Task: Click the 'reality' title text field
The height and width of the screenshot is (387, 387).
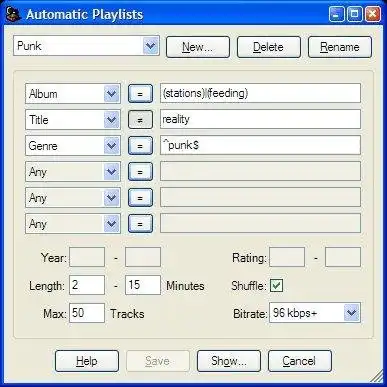Action: click(x=260, y=119)
